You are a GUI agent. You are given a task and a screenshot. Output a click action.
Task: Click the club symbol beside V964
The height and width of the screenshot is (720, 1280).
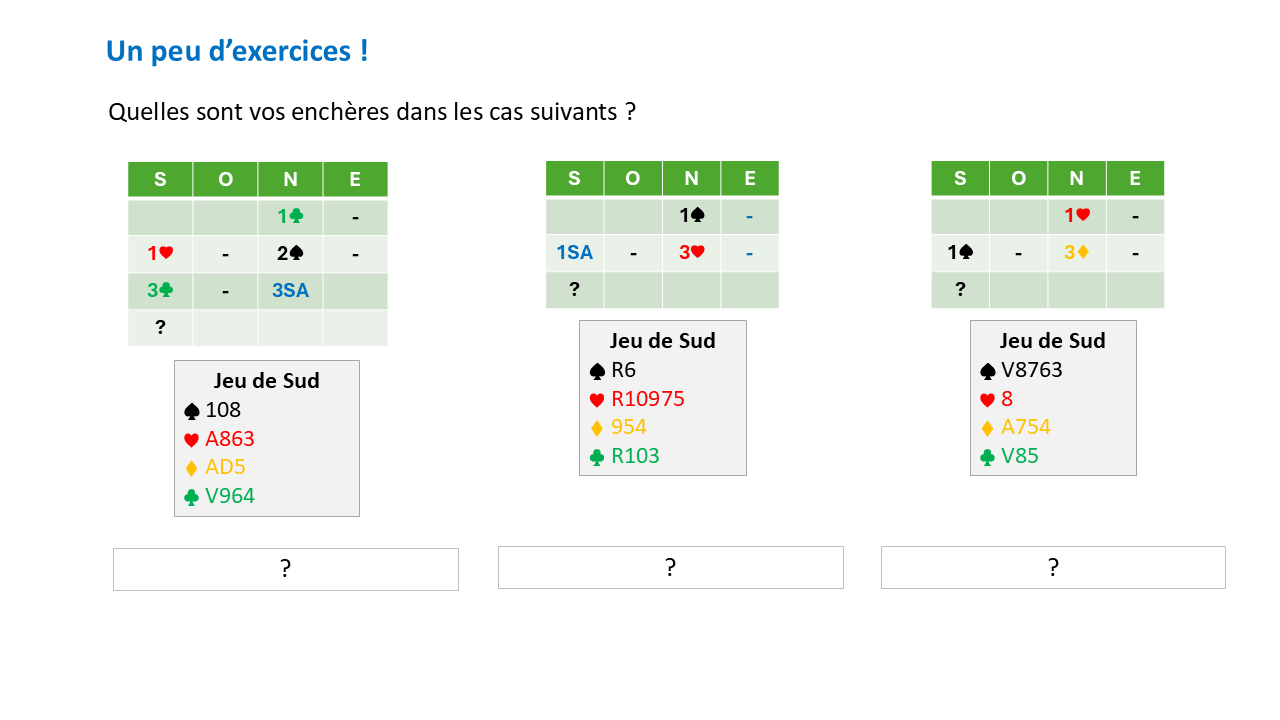pos(193,497)
